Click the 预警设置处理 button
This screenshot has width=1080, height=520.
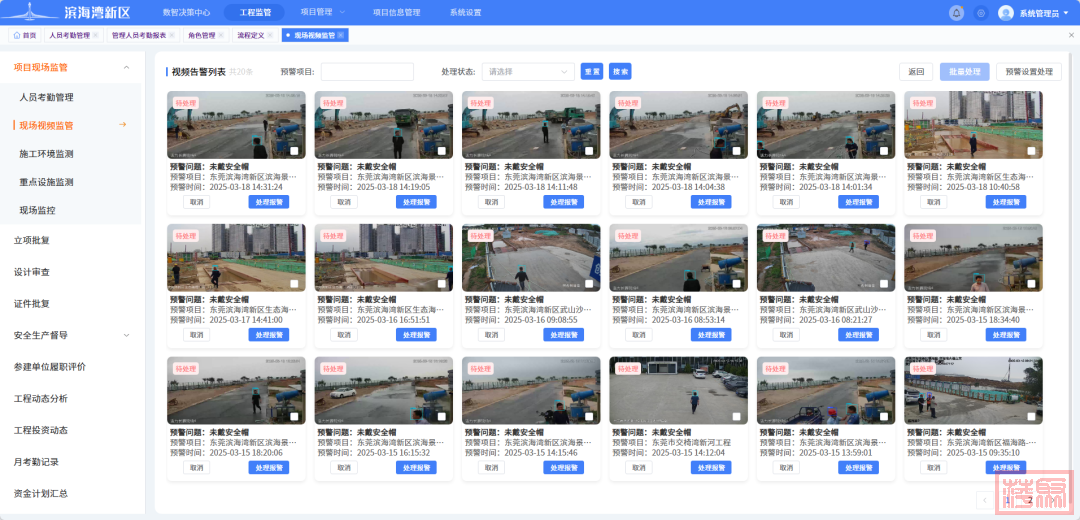pos(1030,72)
